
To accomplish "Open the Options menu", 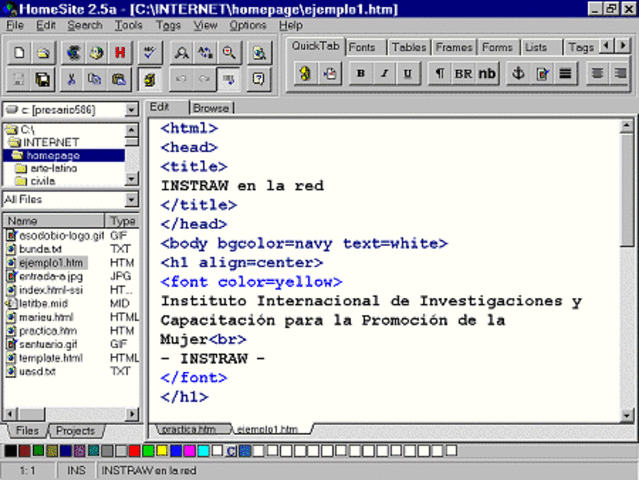I will (x=247, y=25).
